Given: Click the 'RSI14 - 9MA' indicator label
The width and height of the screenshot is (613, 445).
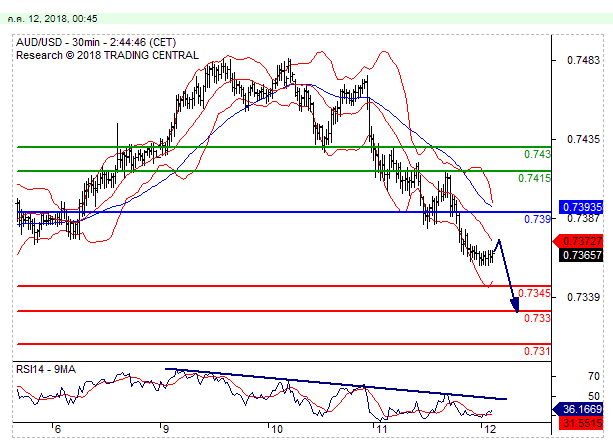Looking at the screenshot, I should (x=46, y=369).
